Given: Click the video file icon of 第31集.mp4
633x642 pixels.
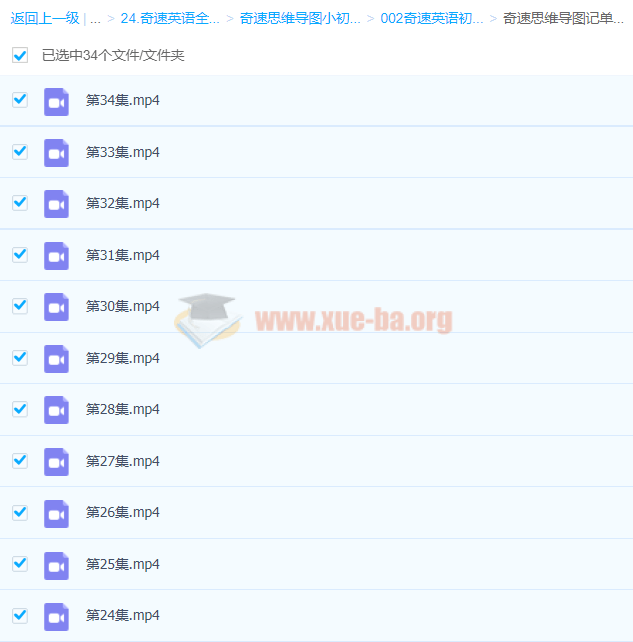Looking at the screenshot, I should (x=56, y=256).
